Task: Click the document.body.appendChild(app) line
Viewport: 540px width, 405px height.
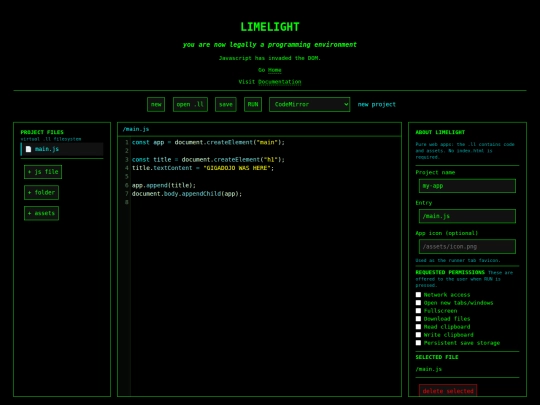Action: click(x=187, y=194)
